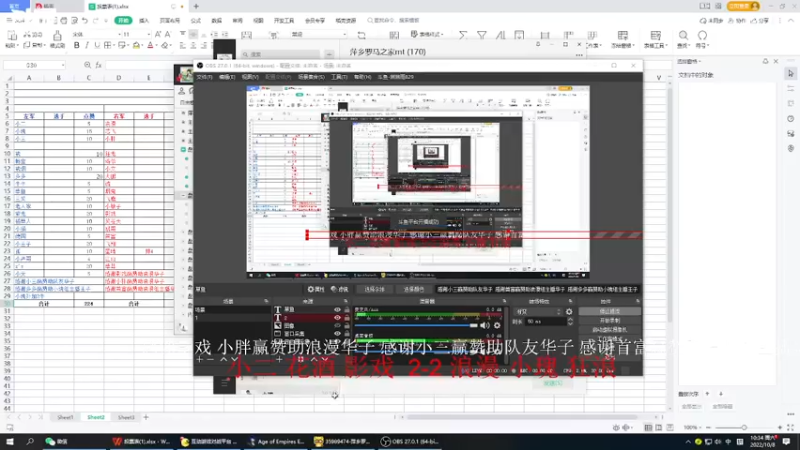Click the cell name box in WPS
Viewport: 800px width, 450px height.
coord(34,65)
